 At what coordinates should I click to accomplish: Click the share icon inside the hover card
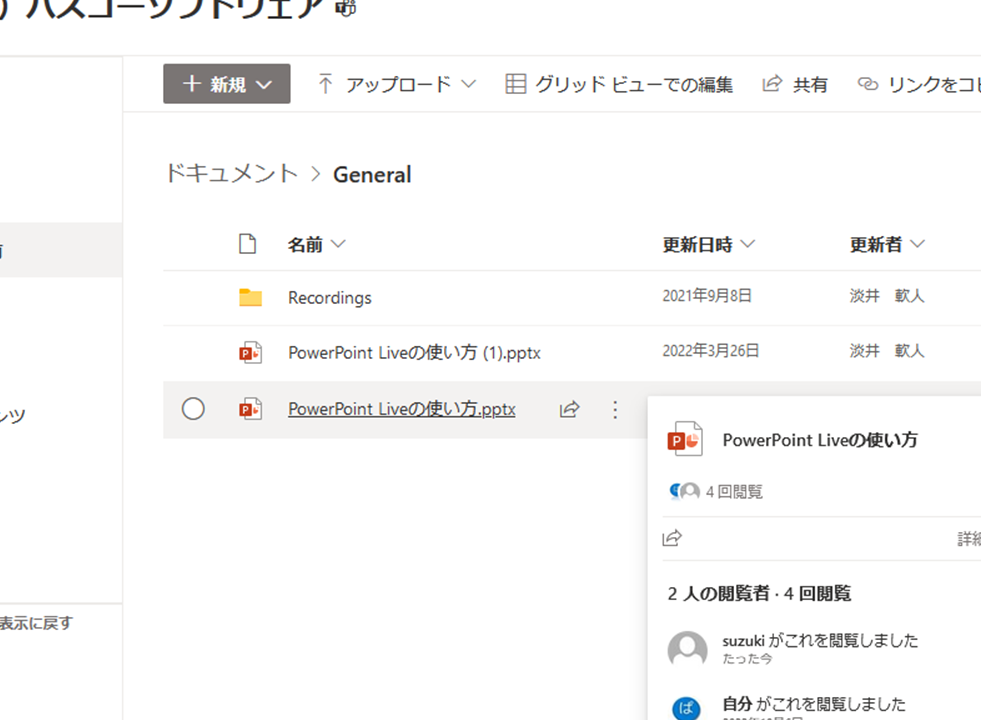pos(672,539)
